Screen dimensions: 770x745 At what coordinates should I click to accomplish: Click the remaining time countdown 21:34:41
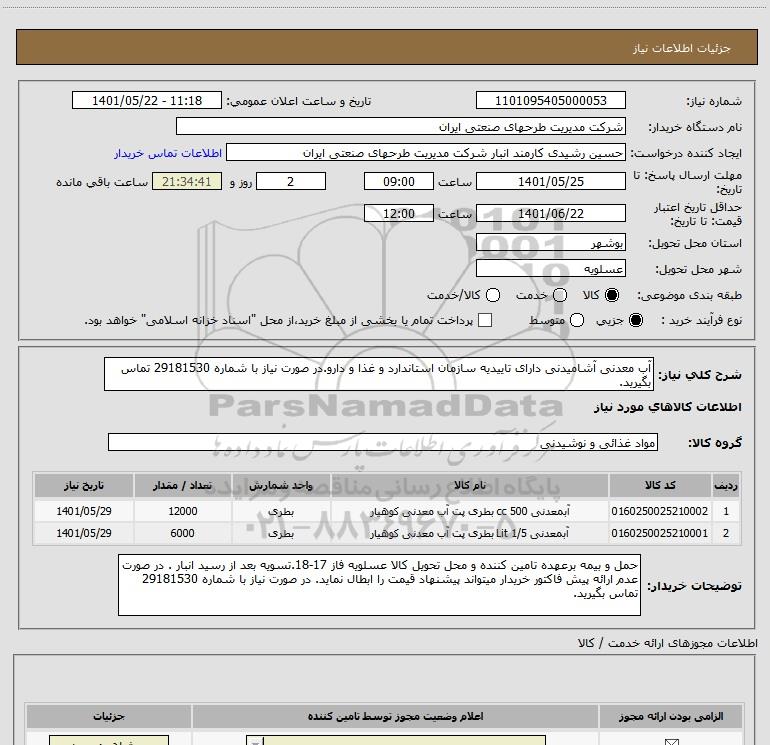tap(187, 181)
